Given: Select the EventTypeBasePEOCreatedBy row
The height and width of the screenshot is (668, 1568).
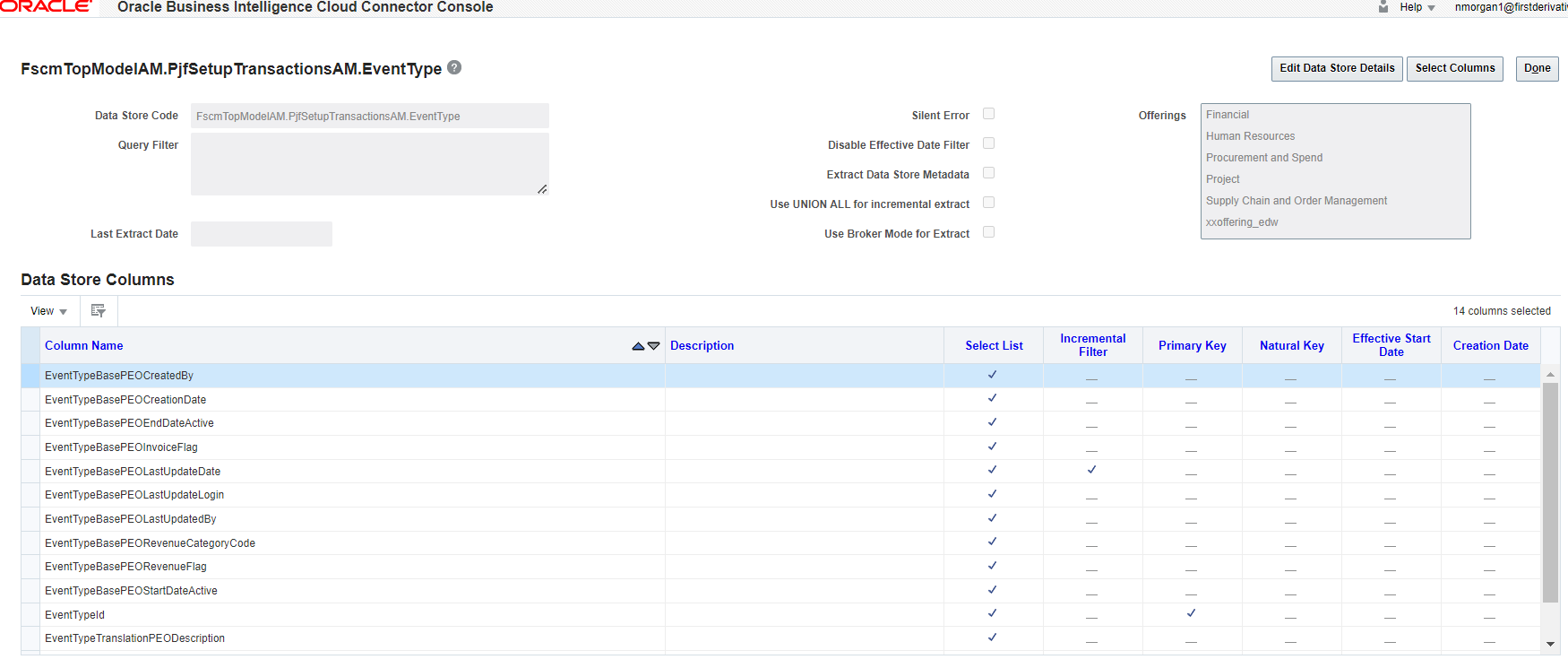Looking at the screenshot, I should (x=780, y=376).
